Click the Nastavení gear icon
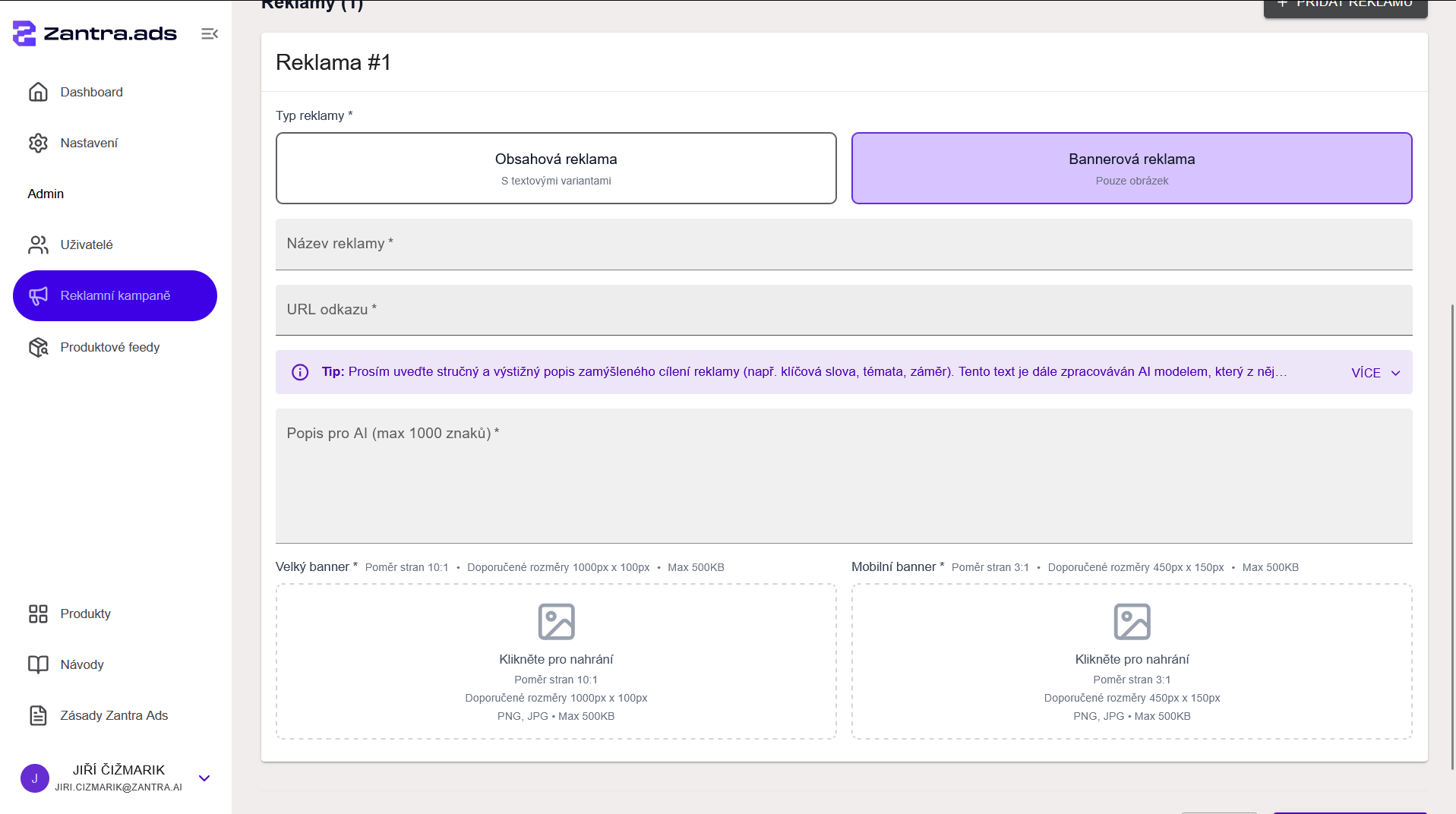Image resolution: width=1456 pixels, height=814 pixels. (x=38, y=143)
